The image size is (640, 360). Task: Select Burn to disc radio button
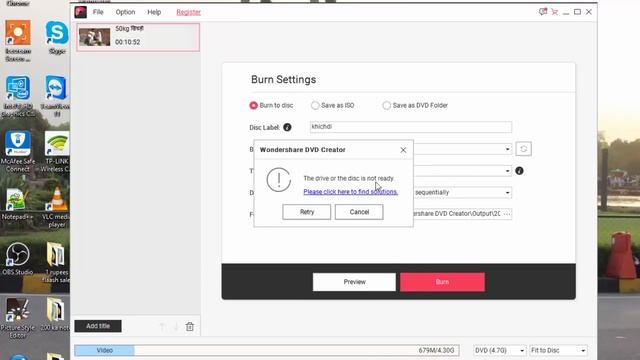point(253,105)
